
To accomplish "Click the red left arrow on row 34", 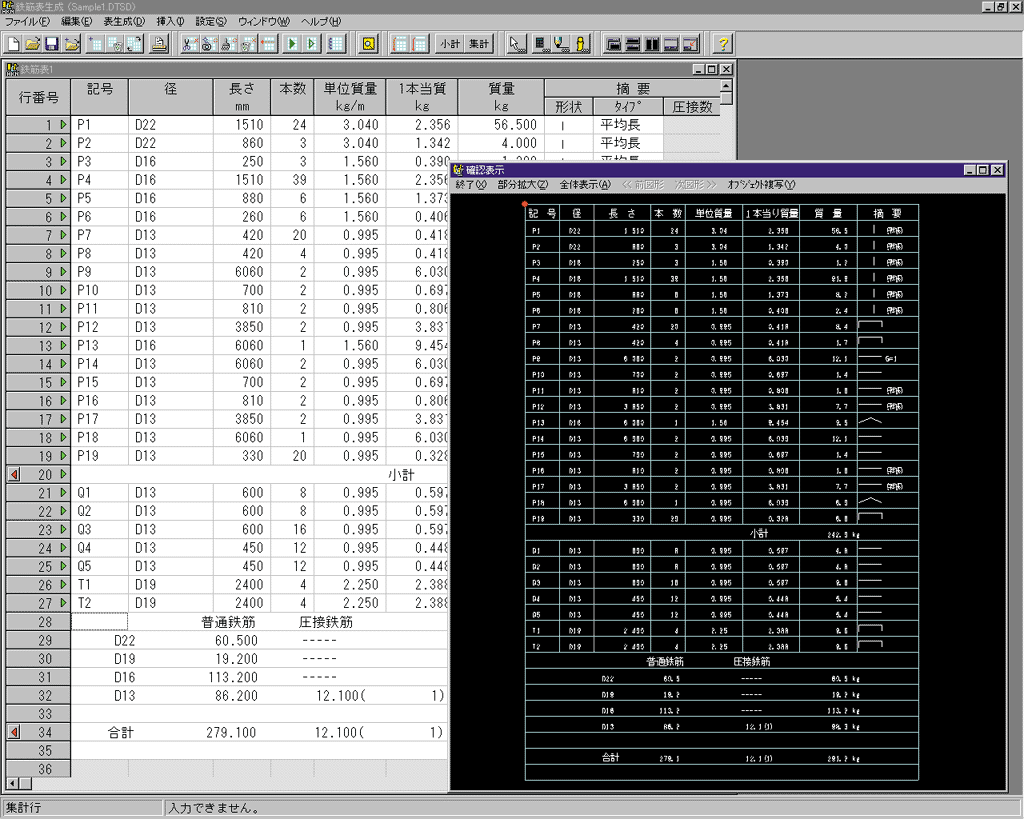I will 14,732.
